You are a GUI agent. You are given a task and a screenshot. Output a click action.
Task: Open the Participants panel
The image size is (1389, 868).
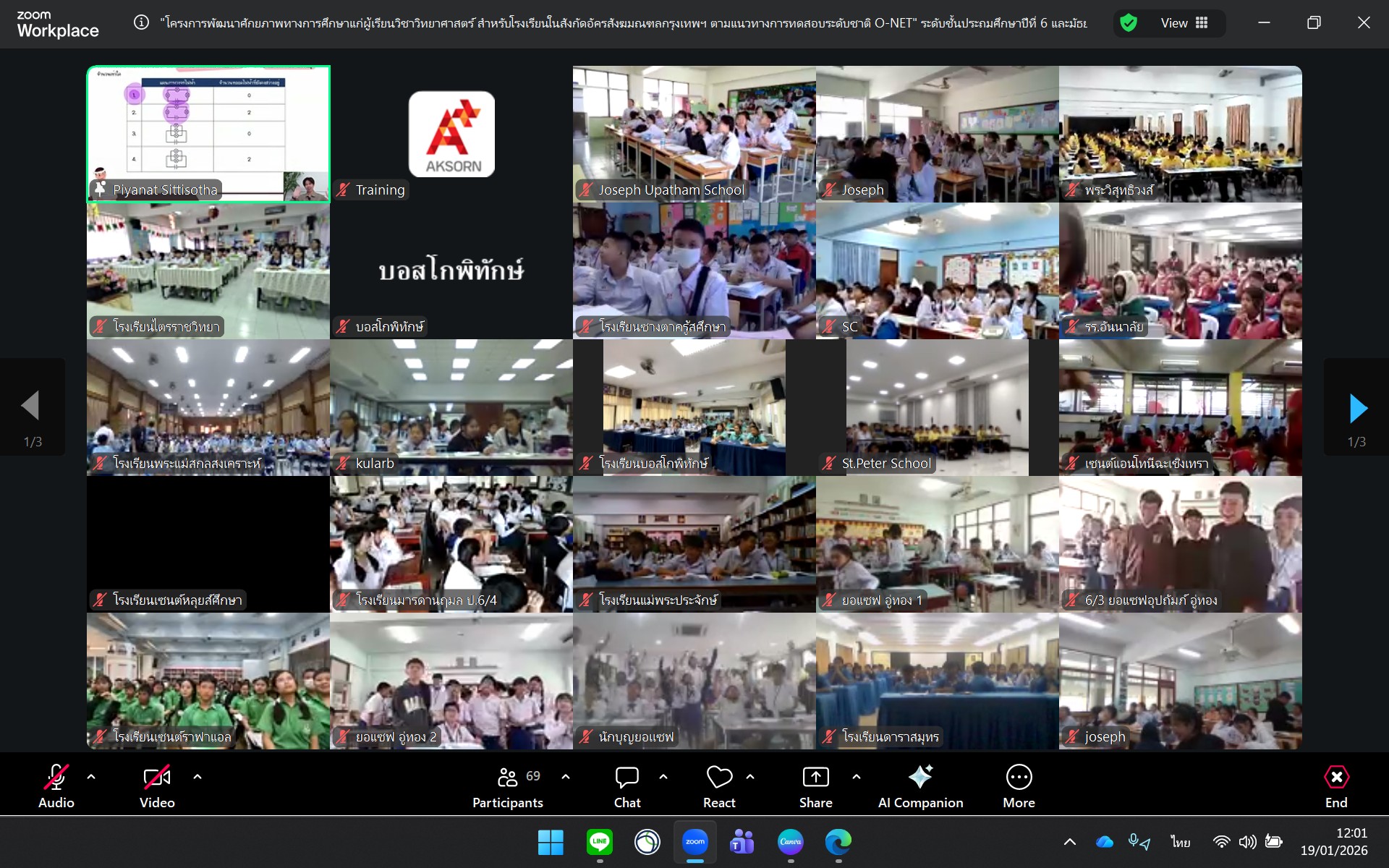[508, 786]
